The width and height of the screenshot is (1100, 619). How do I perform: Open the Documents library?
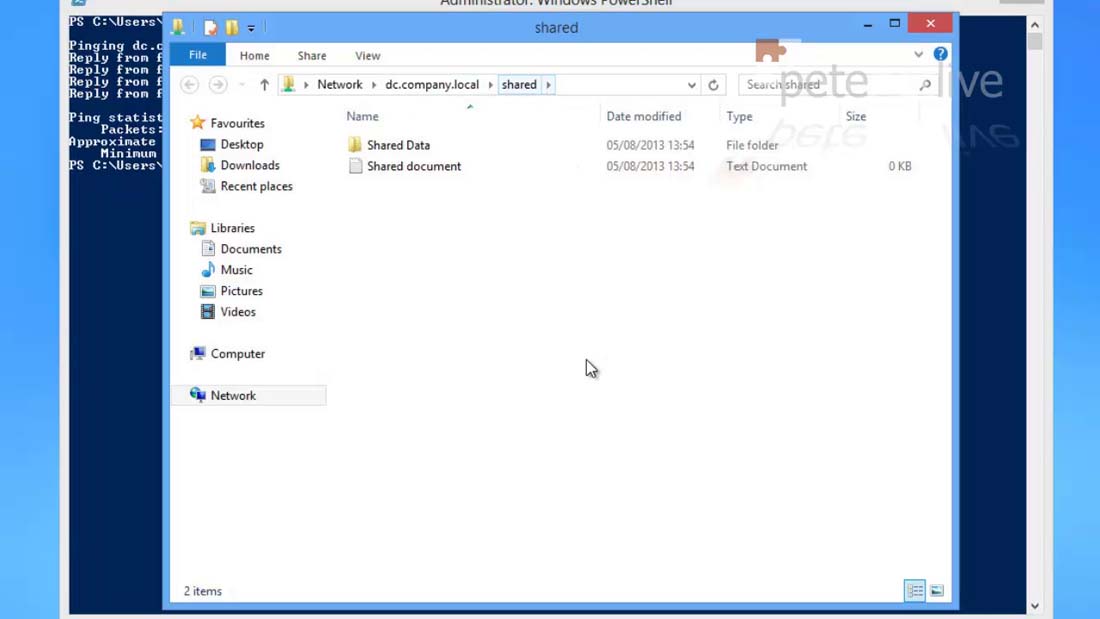(251, 249)
